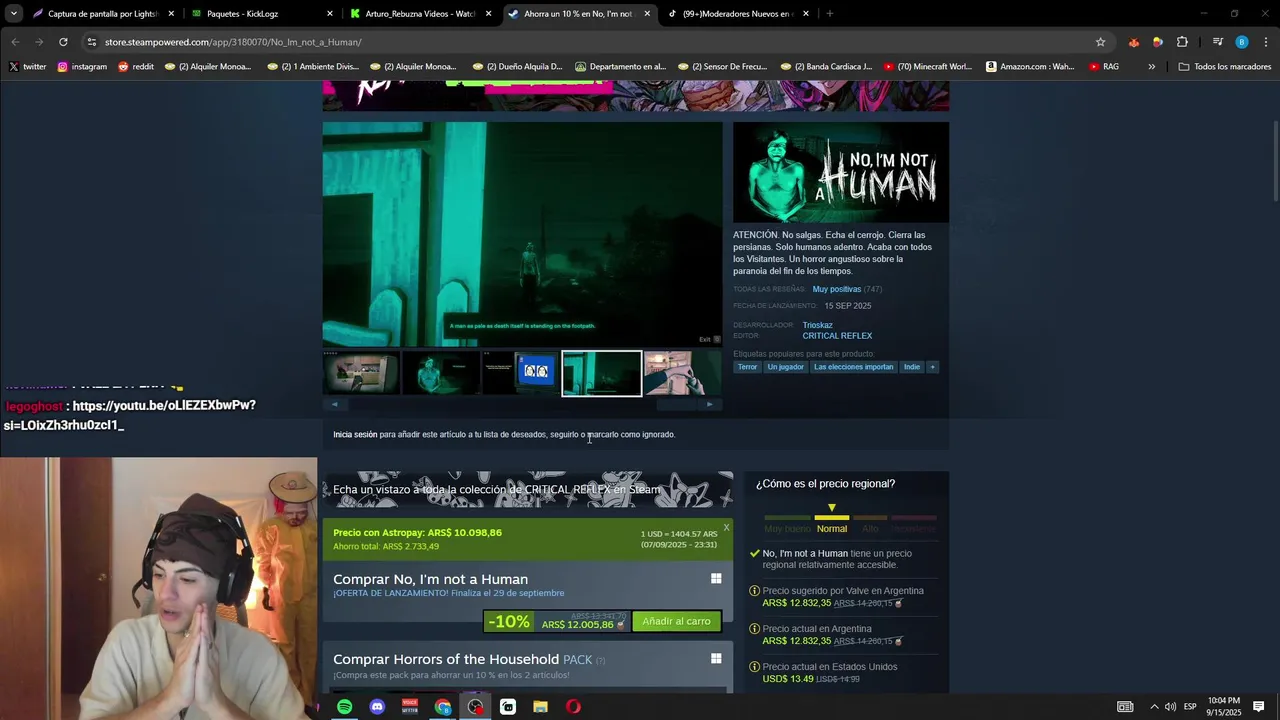Click the Normal regional price indicator

point(831,521)
